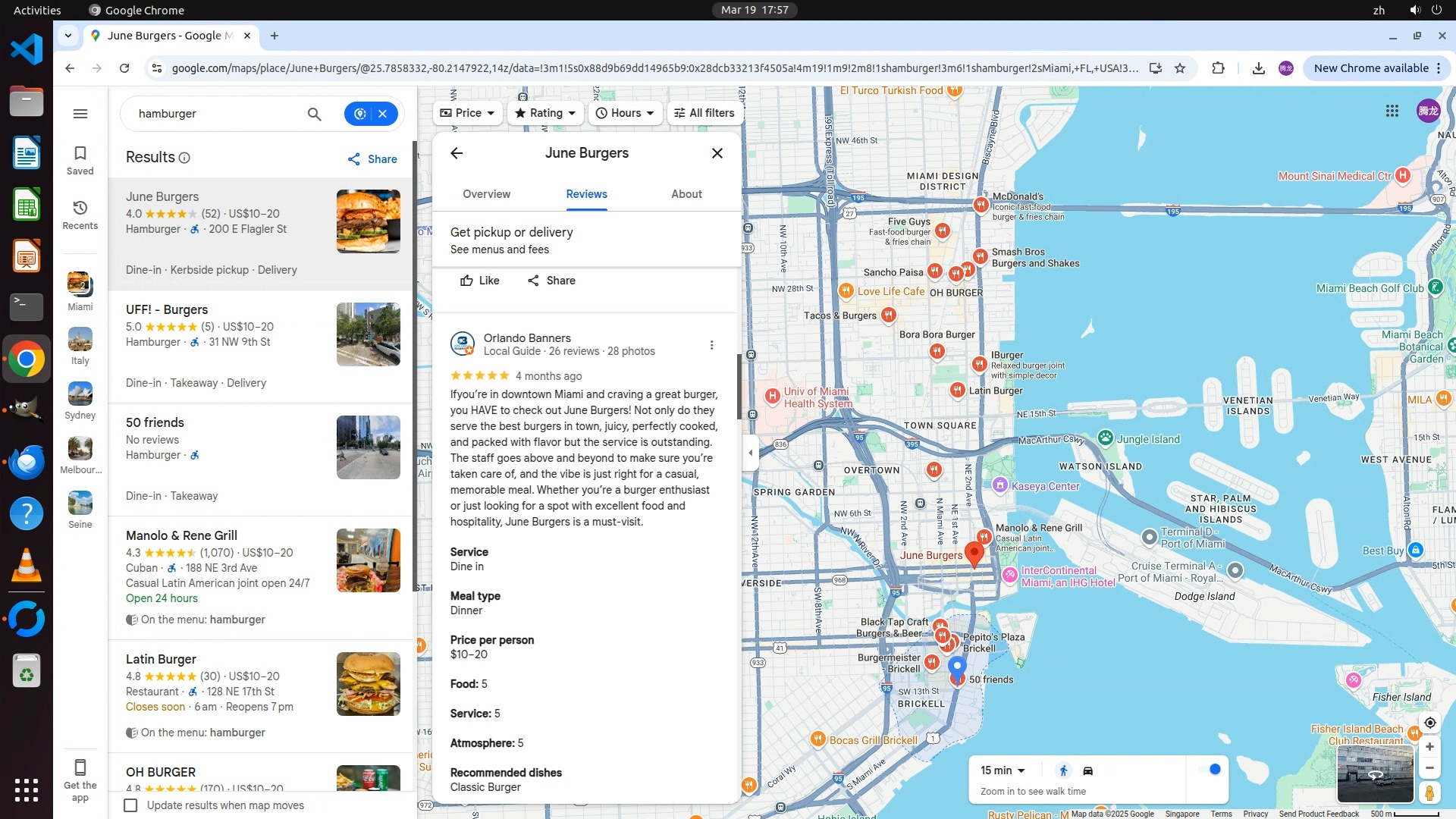Click the My Location target icon
This screenshot has height=819, width=1456.
click(x=1429, y=723)
